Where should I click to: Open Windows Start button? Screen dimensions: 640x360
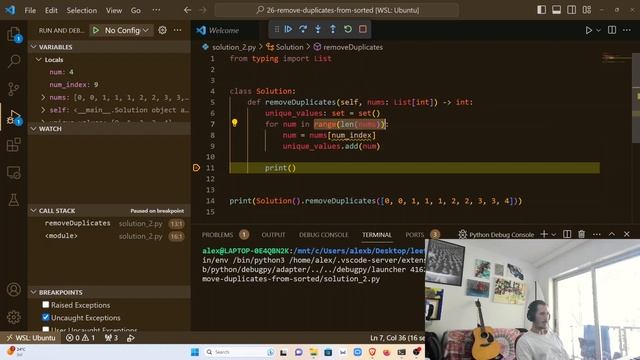click(195, 352)
